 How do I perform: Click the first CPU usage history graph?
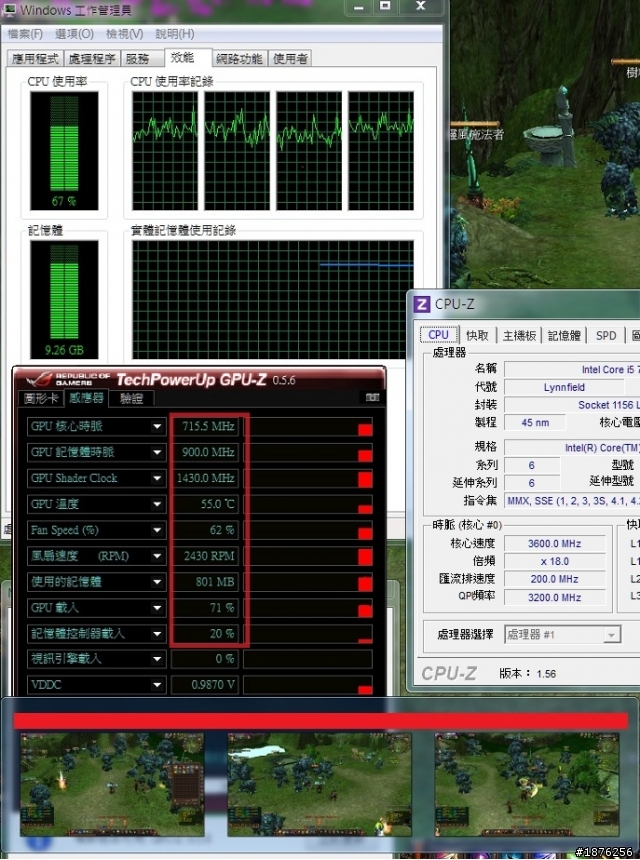[x=165, y=151]
